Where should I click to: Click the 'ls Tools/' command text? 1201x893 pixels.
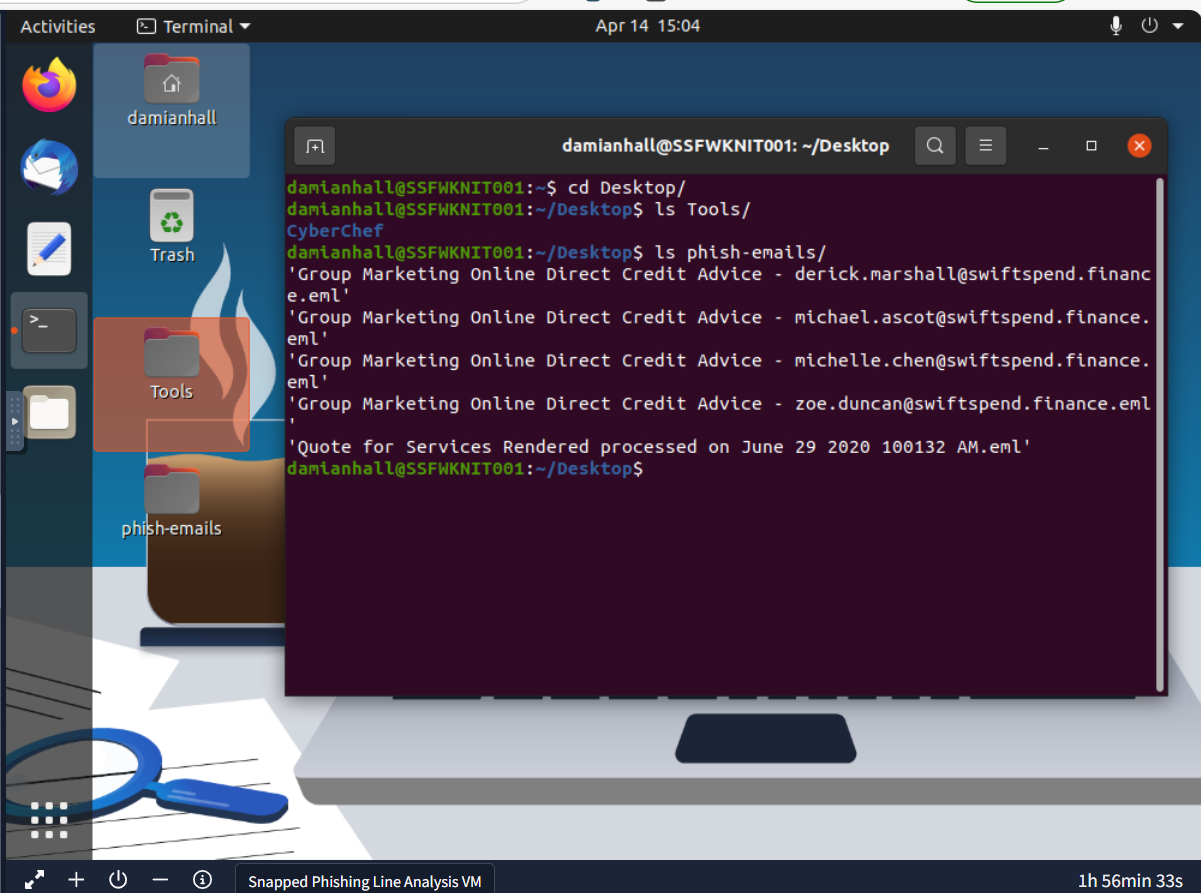click(702, 209)
